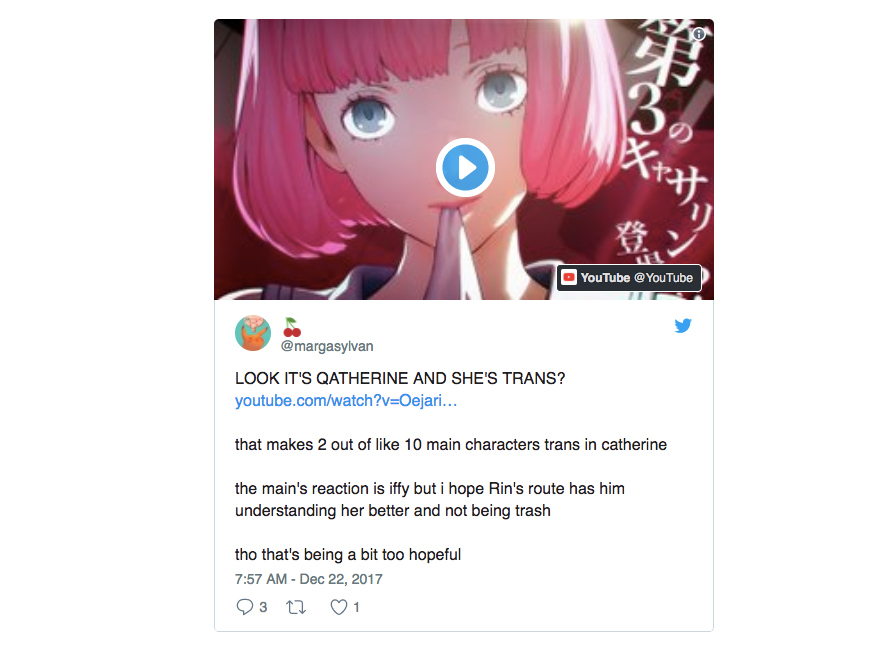Screen dimensions: 873x651
Task: Retweet using the retweet arrows icon
Action: pyautogui.click(x=296, y=607)
